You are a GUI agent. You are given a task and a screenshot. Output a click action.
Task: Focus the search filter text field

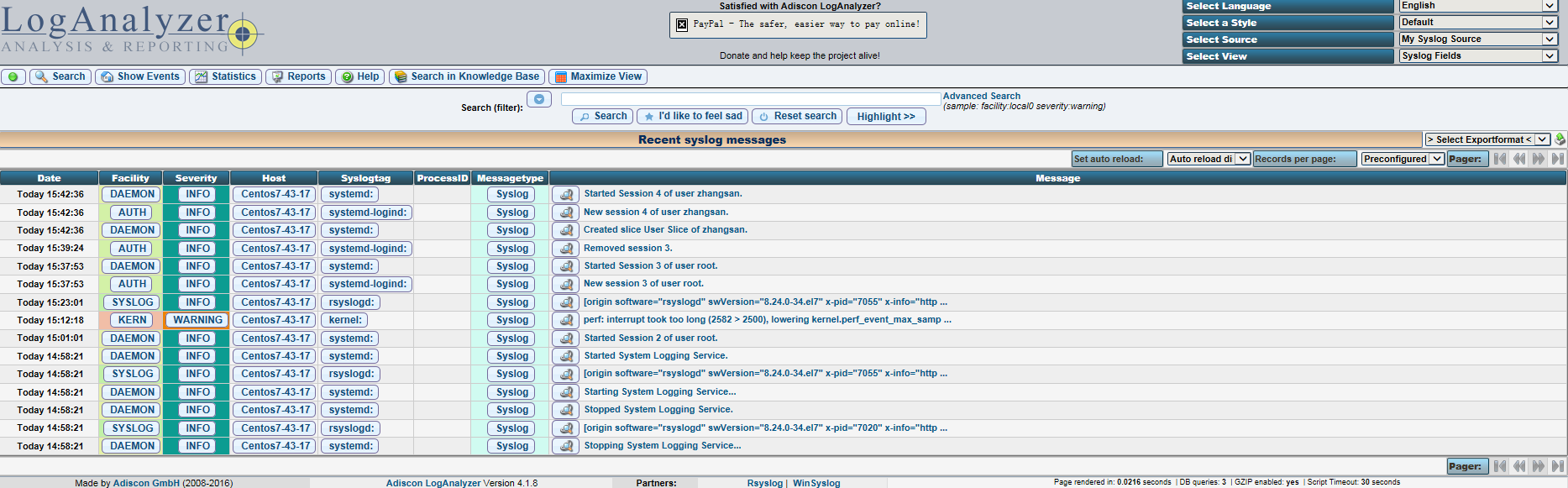click(752, 99)
